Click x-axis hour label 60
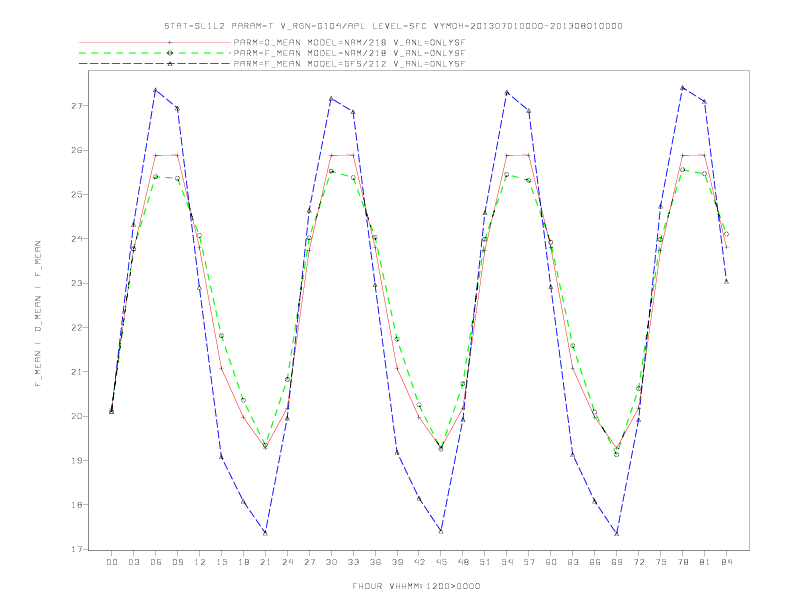 click(551, 562)
